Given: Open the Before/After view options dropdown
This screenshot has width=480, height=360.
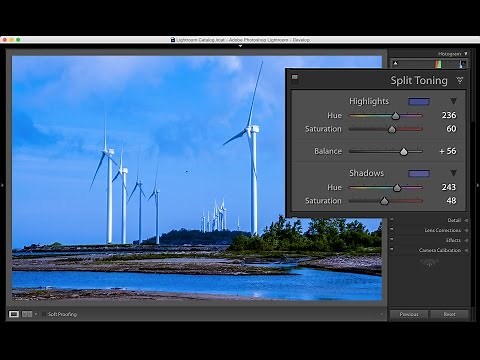Looking at the screenshot, I should click(36, 314).
